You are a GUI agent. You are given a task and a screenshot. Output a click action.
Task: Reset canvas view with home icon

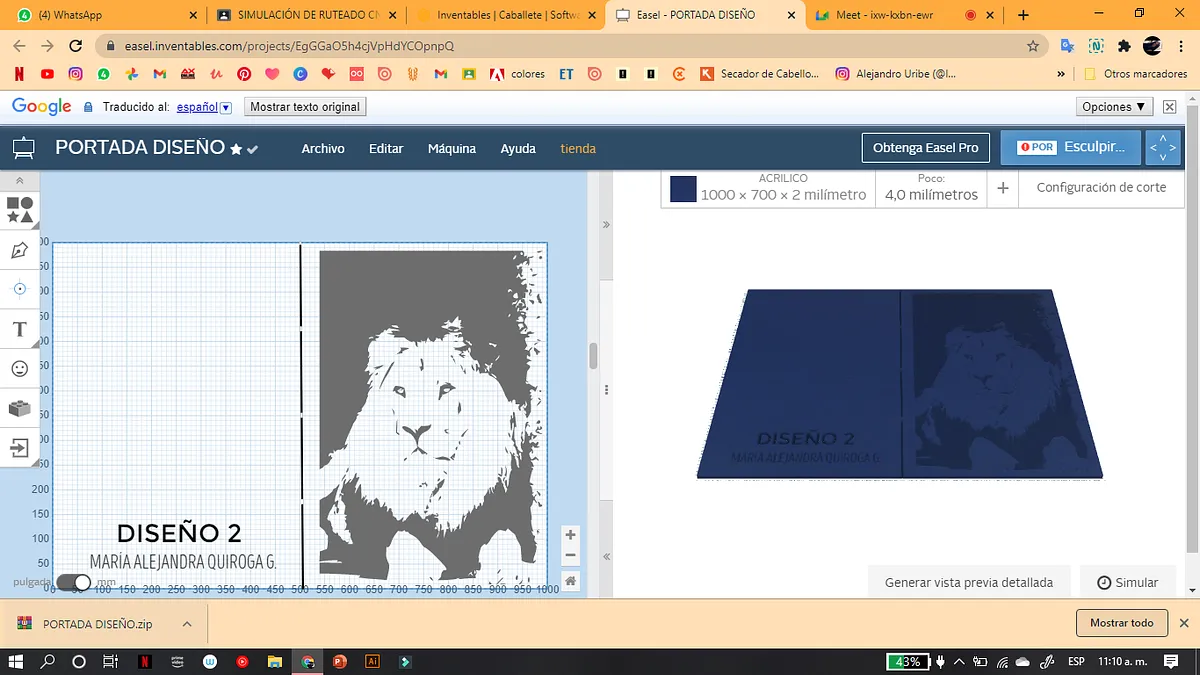click(x=570, y=581)
